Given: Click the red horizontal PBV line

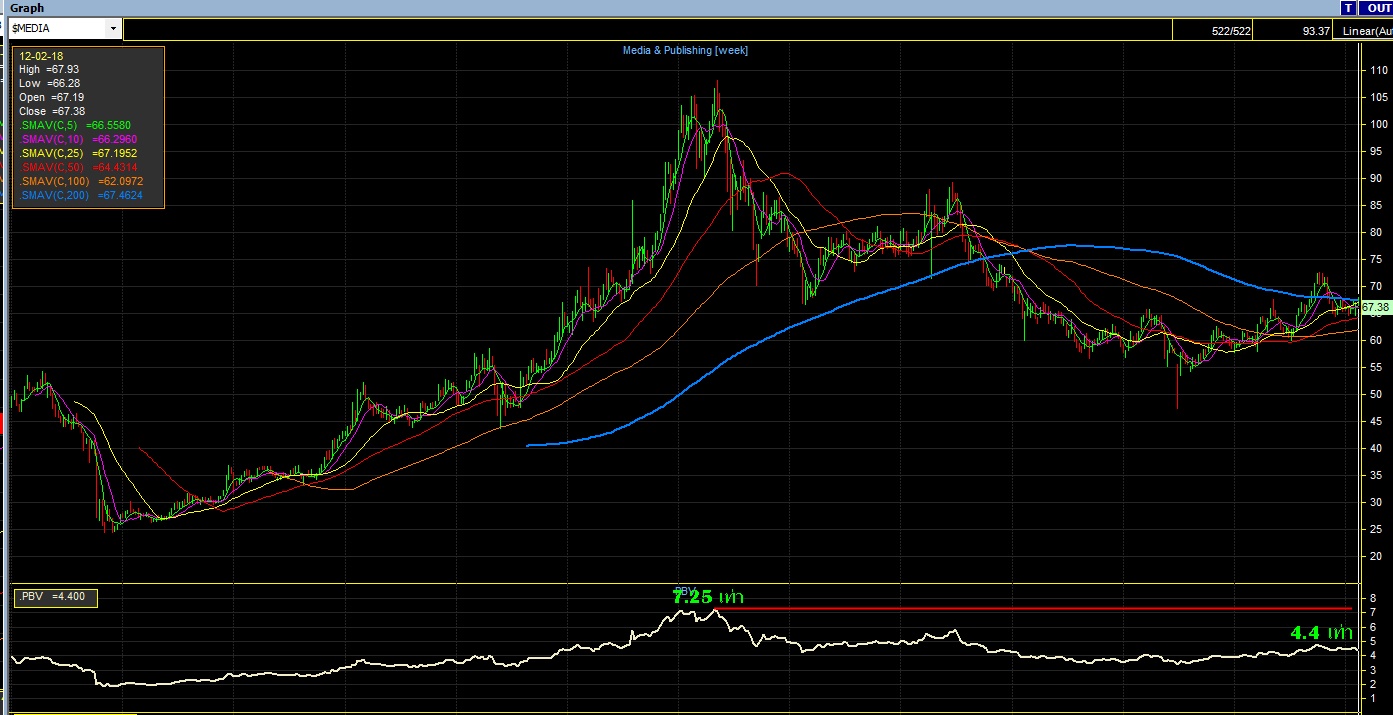Looking at the screenshot, I should (x=1032, y=608).
